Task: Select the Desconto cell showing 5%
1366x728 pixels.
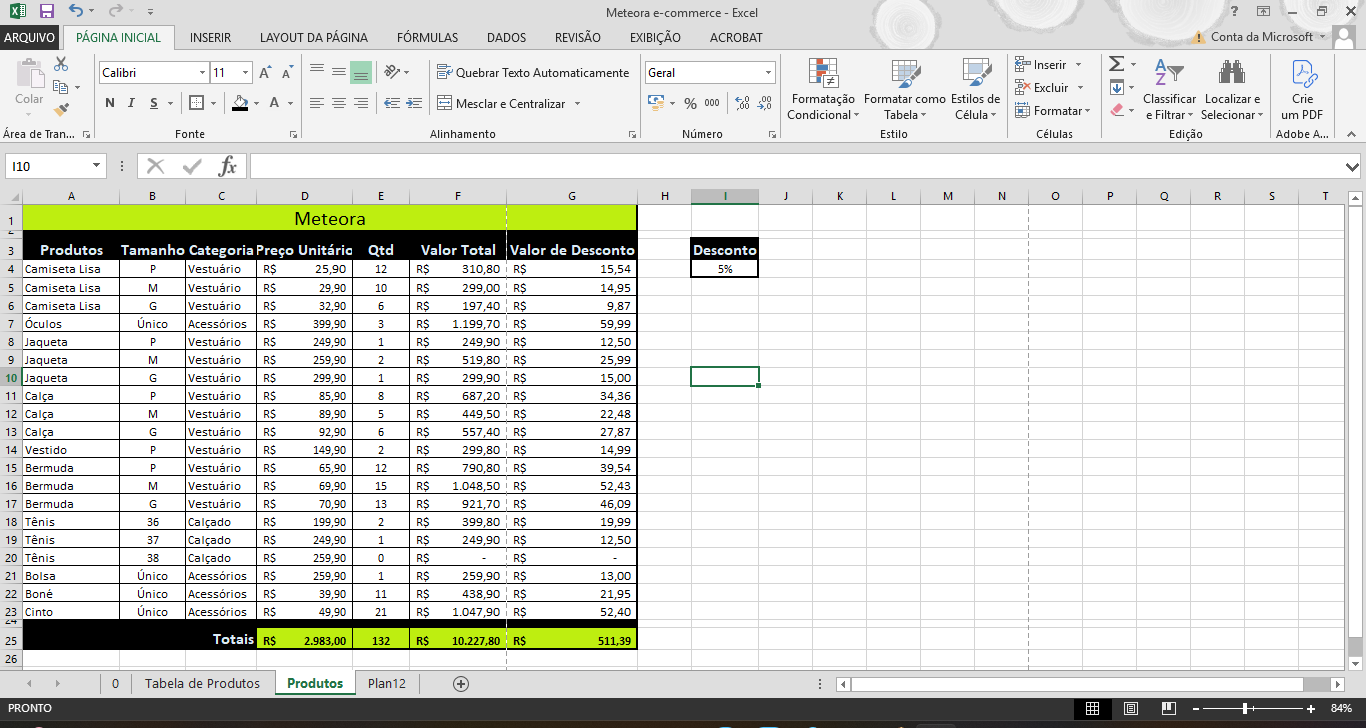Action: pos(725,269)
